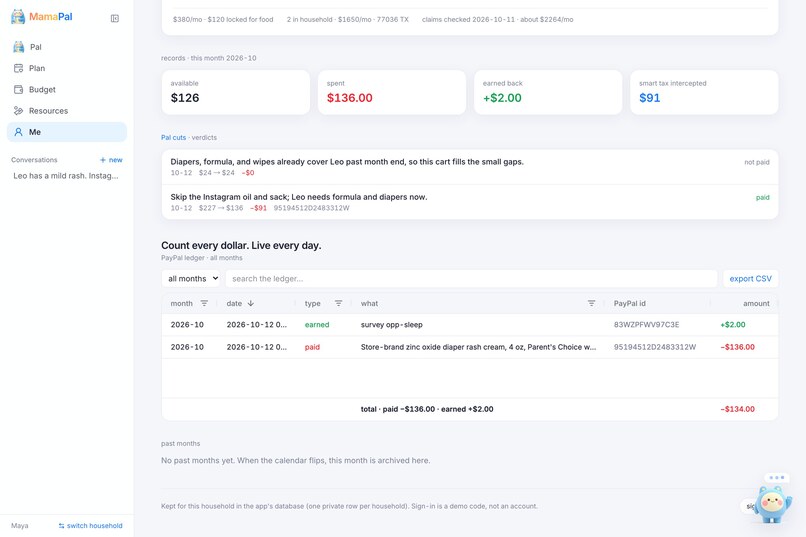Viewport: 806px width, 537px height.
Task: Open the all months dropdown
Action: [x=191, y=279]
